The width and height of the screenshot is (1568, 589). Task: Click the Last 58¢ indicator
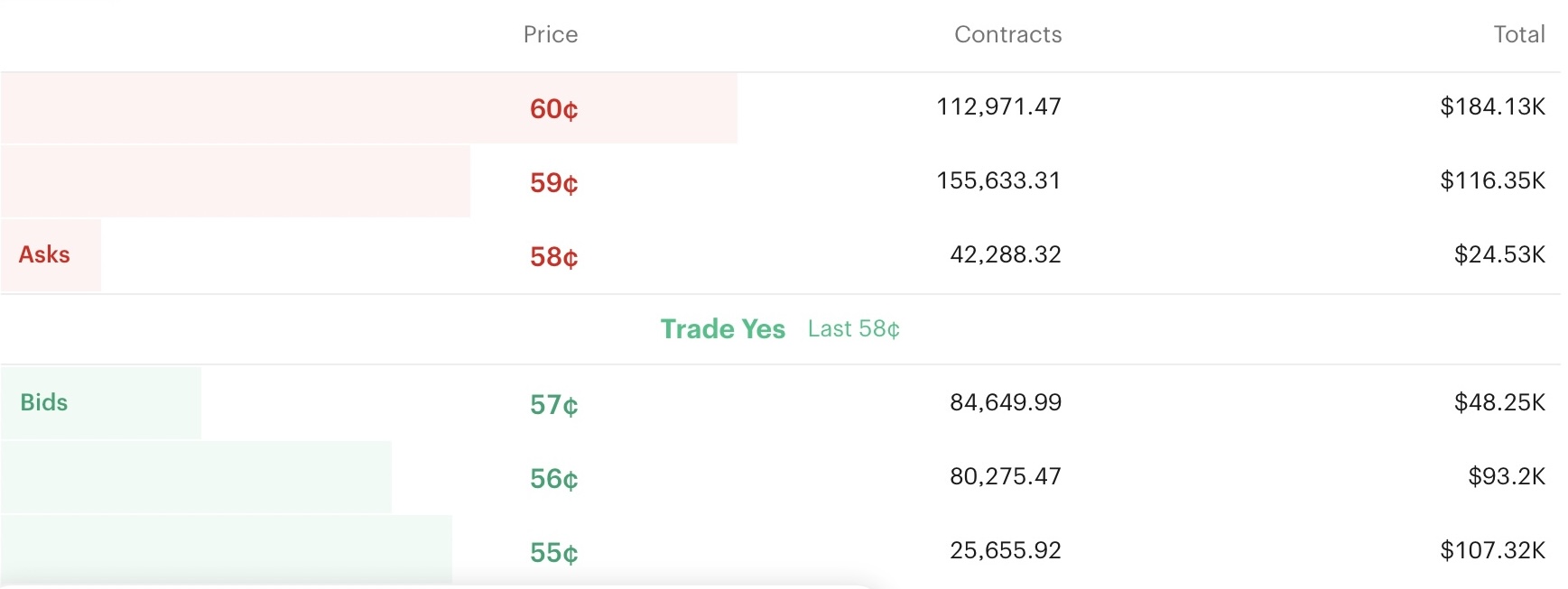tap(853, 329)
